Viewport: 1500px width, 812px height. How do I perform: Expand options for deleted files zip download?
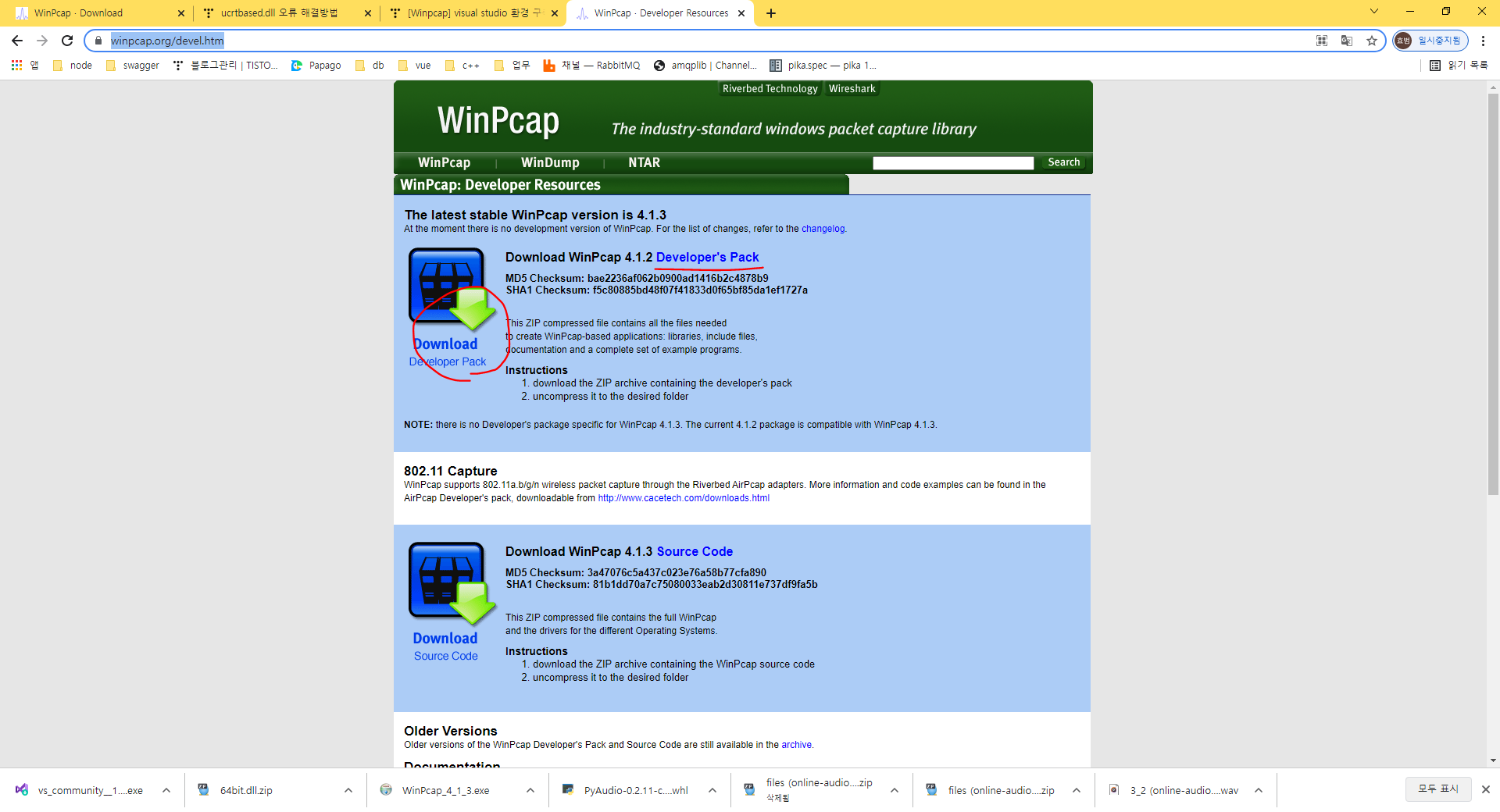coord(895,790)
